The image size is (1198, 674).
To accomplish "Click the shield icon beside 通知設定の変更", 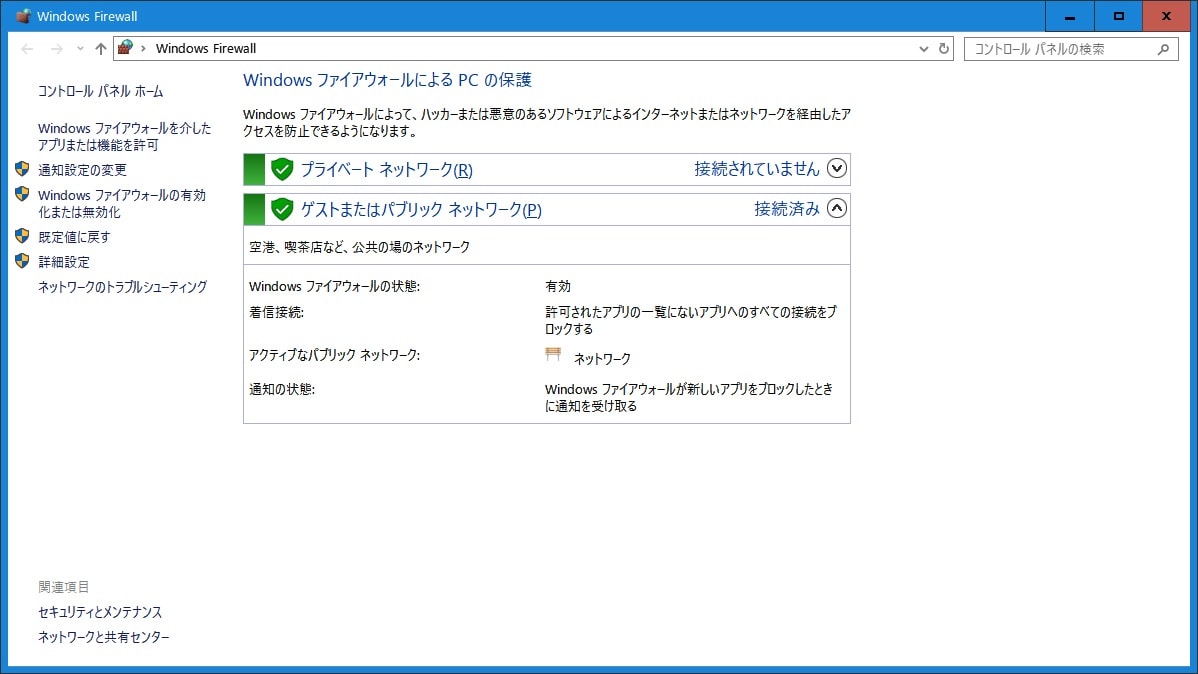I will tap(22, 169).
